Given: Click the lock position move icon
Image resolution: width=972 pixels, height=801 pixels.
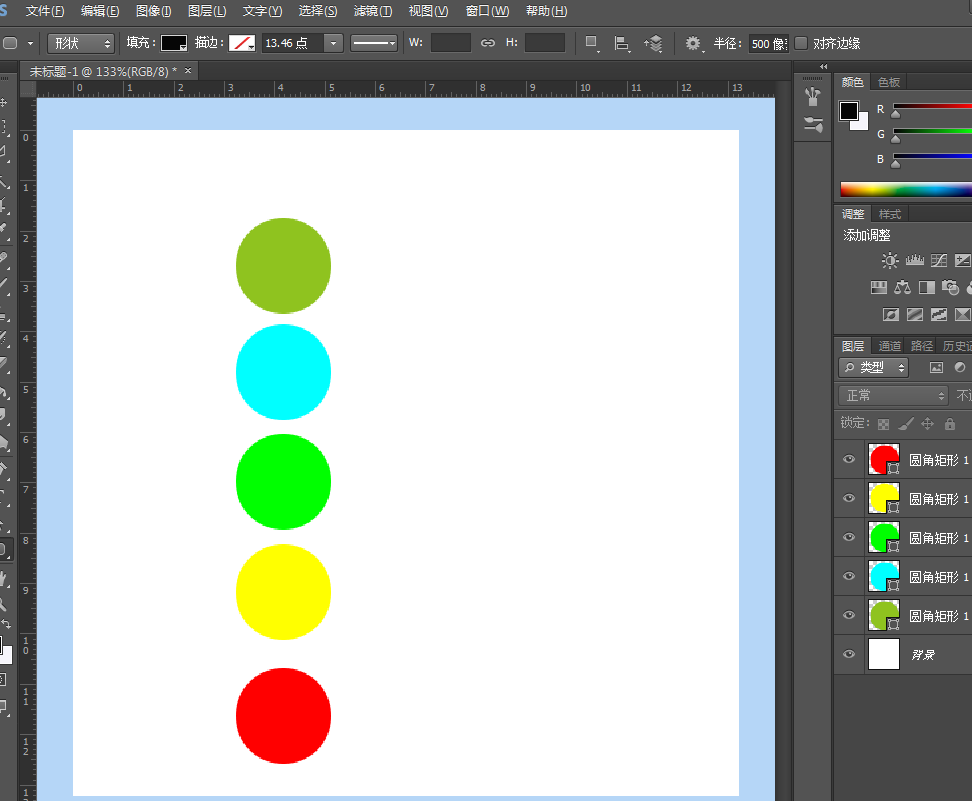Looking at the screenshot, I should pos(927,424).
